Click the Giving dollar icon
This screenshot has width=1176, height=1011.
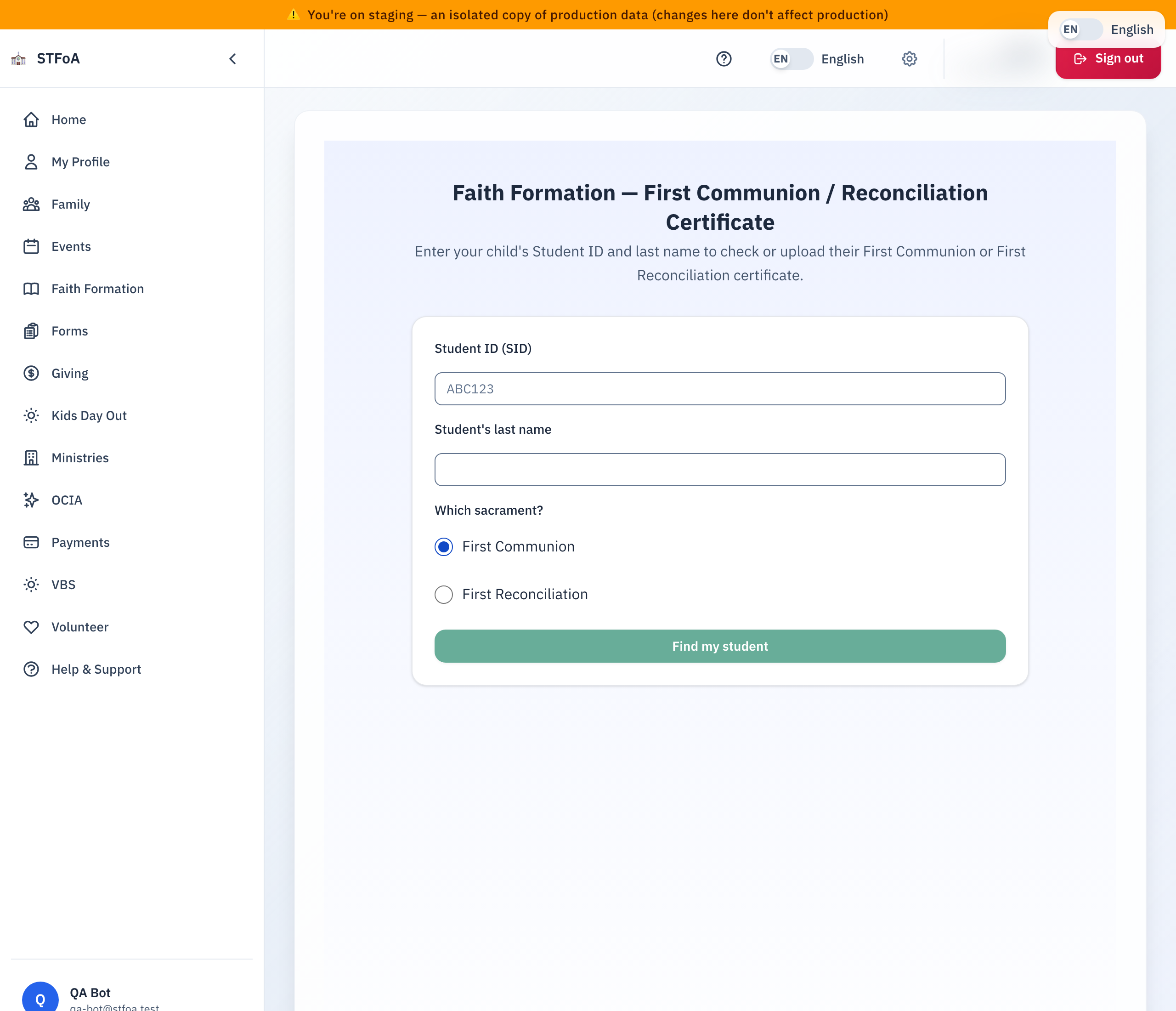[x=31, y=374]
